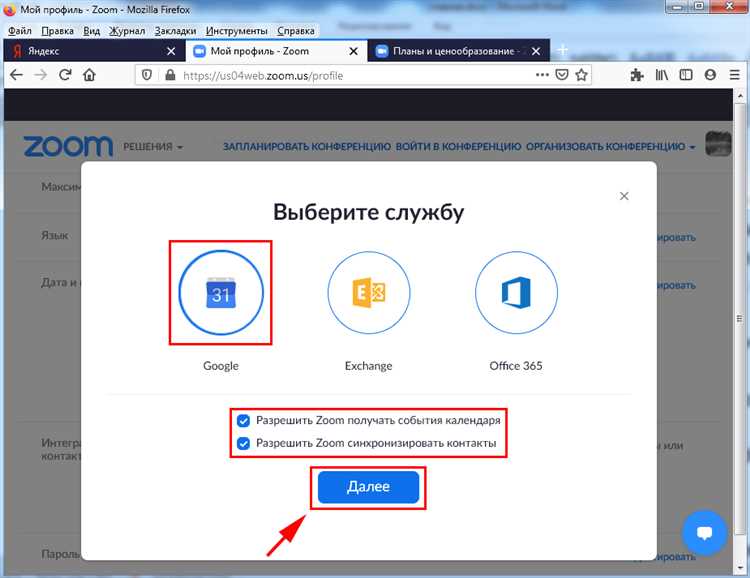Close the service selection dialog
Image resolution: width=750 pixels, height=578 pixels.
coord(624,196)
